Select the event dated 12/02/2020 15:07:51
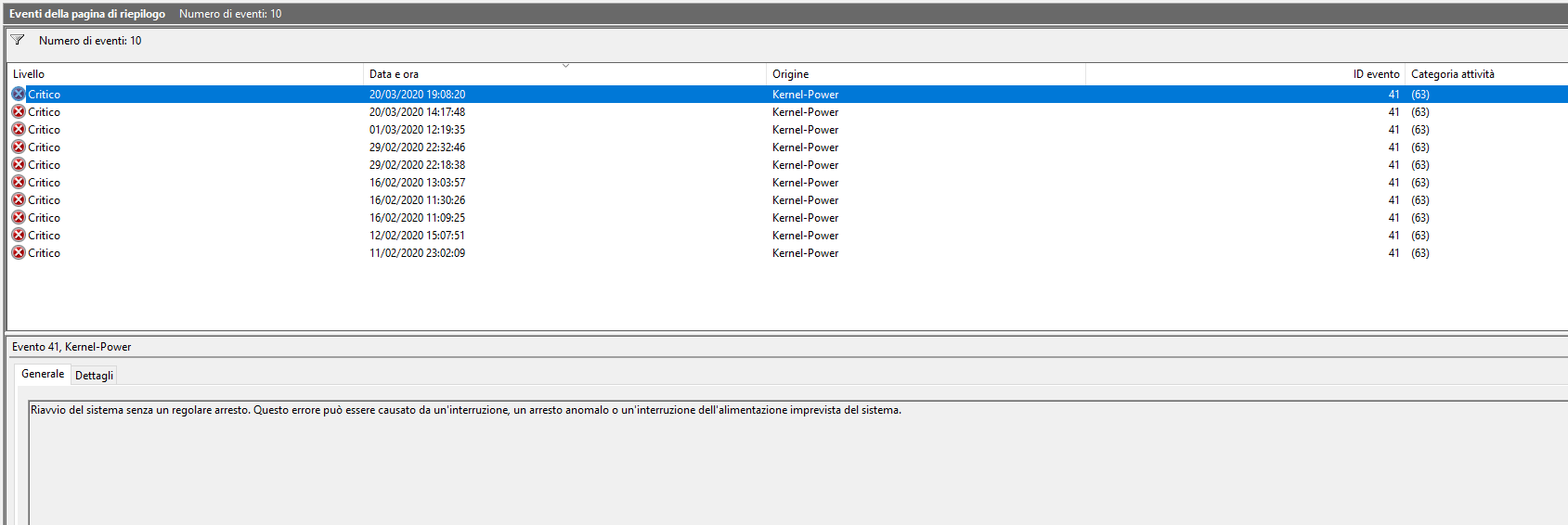The width and height of the screenshot is (1568, 525). coord(787,235)
